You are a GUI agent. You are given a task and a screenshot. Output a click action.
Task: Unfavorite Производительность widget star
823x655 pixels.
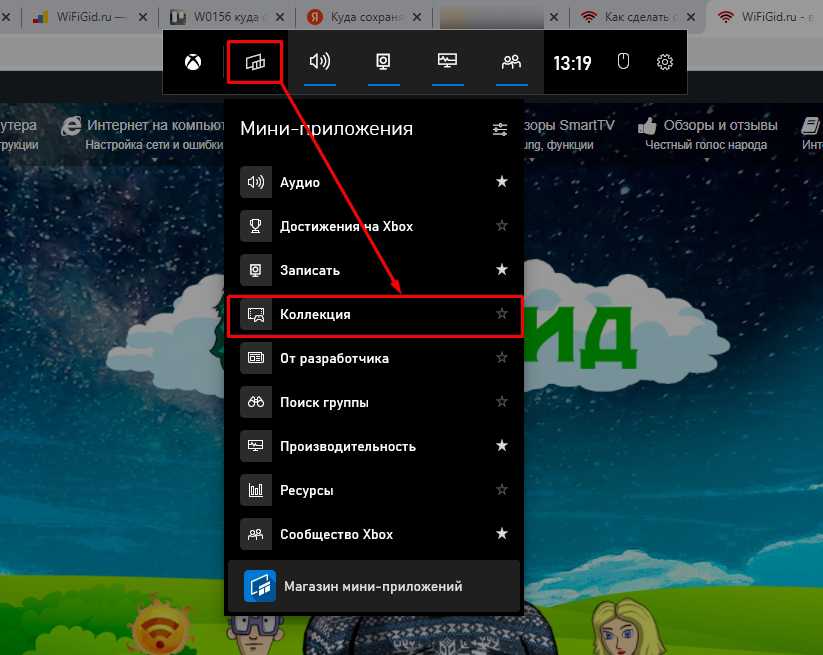(502, 446)
